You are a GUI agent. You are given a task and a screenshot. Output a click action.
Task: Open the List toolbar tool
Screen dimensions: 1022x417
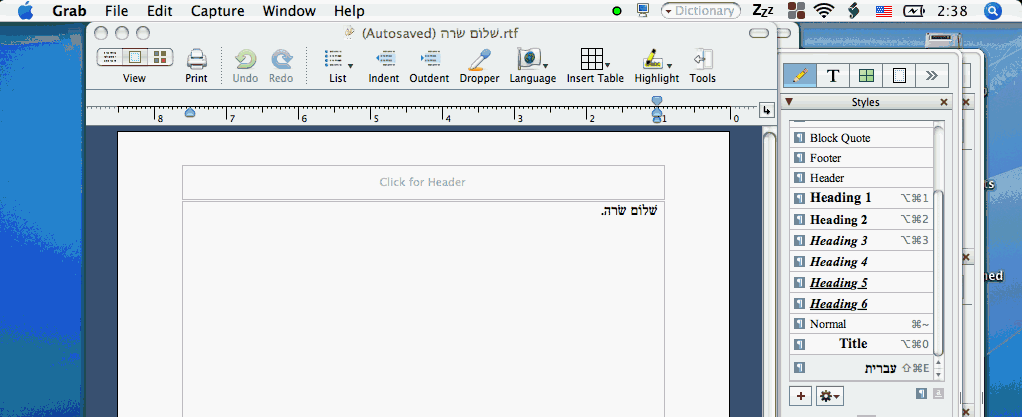coord(338,59)
